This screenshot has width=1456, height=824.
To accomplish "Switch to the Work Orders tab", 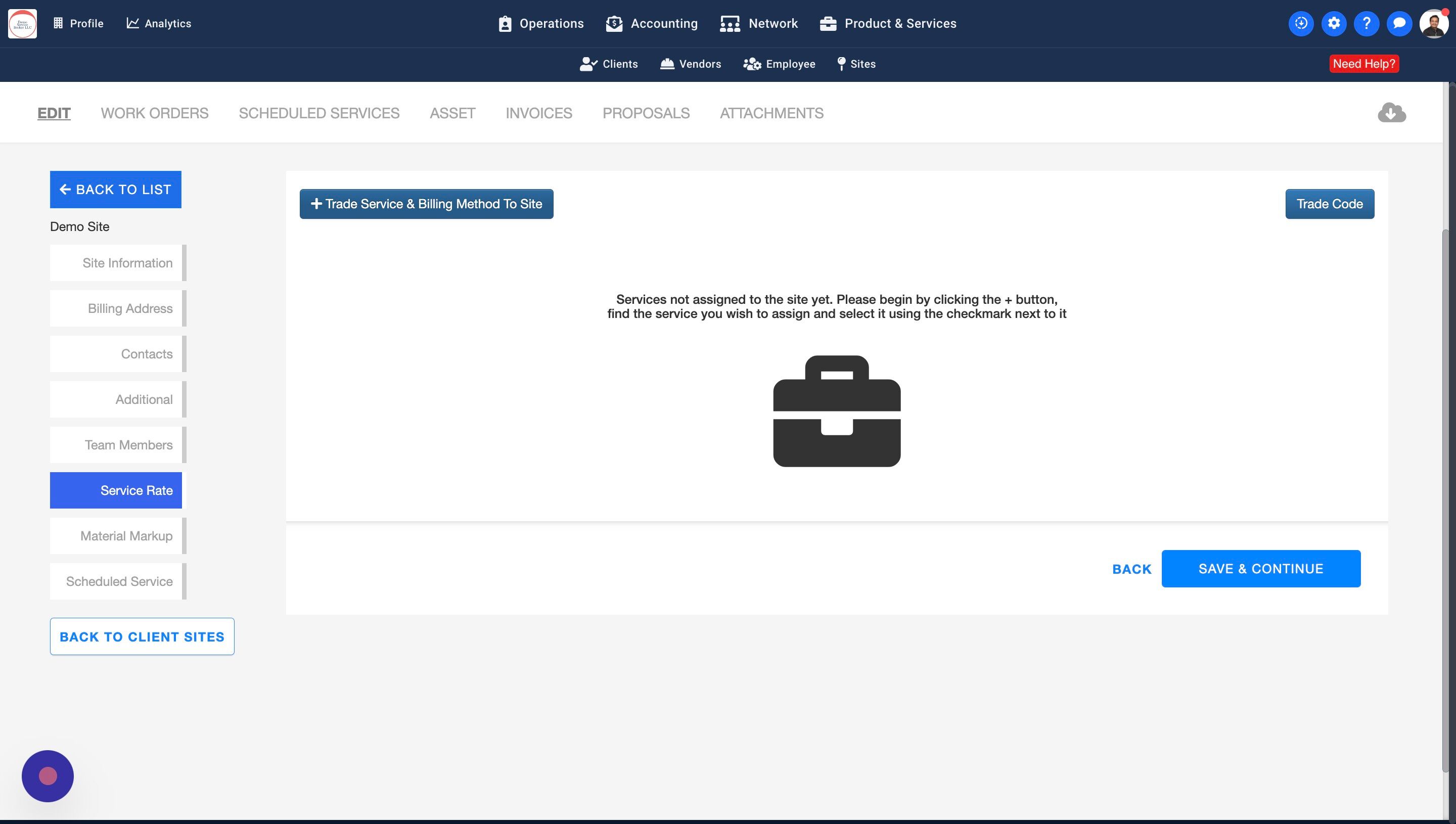I will [x=155, y=113].
